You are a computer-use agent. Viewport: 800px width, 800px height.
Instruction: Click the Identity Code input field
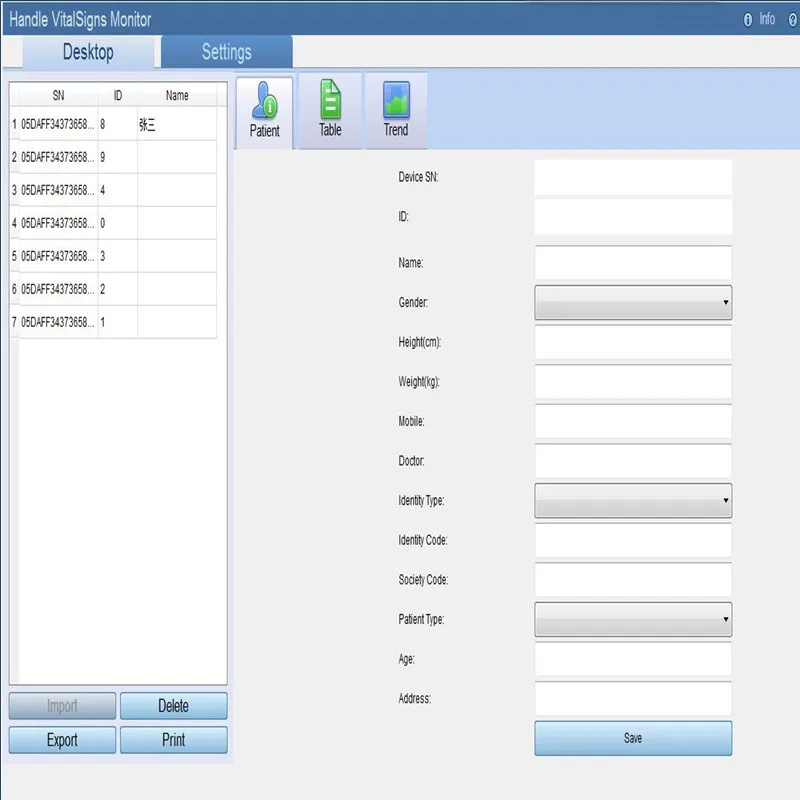(x=633, y=540)
